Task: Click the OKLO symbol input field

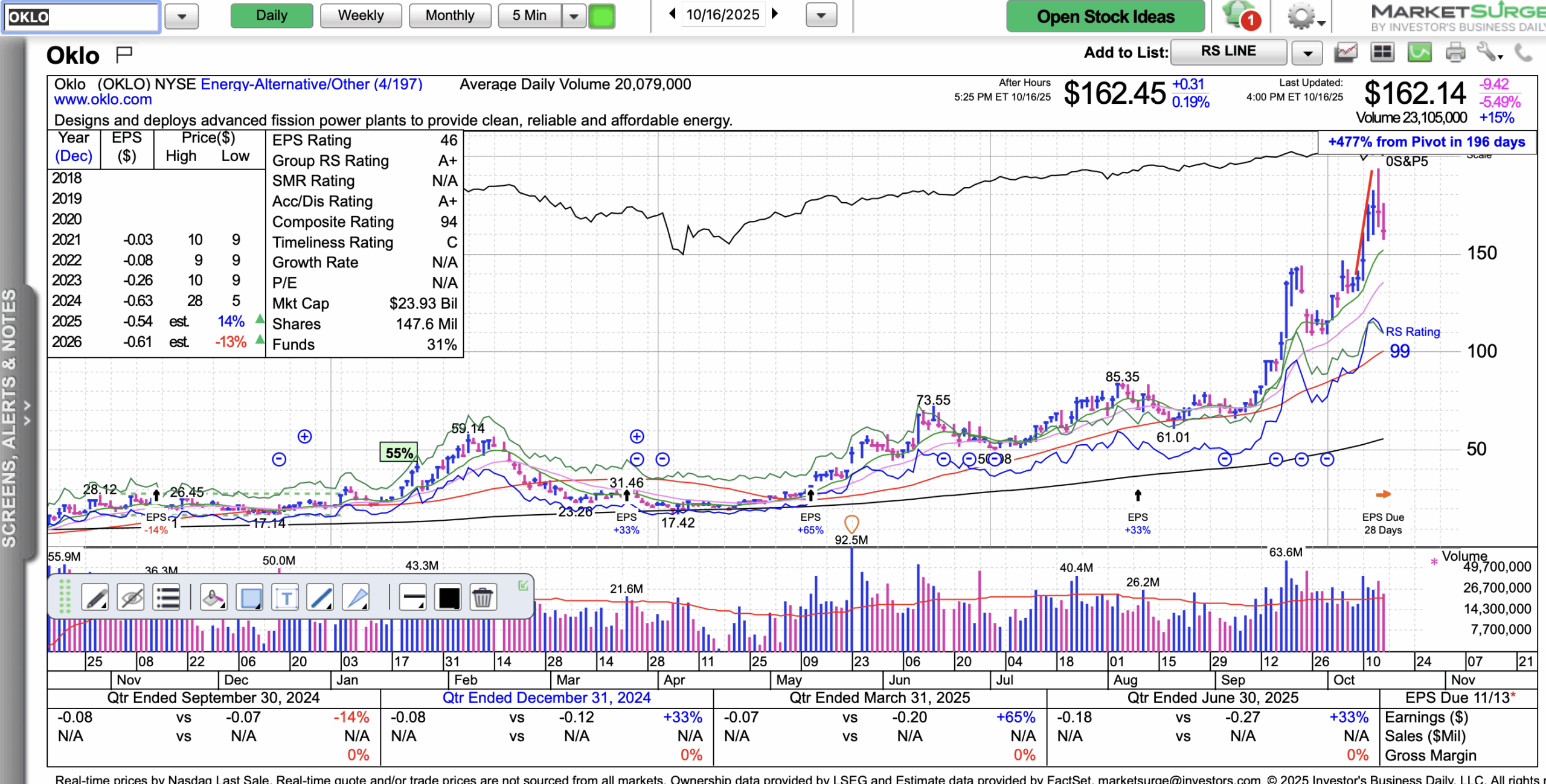Action: pos(82,16)
